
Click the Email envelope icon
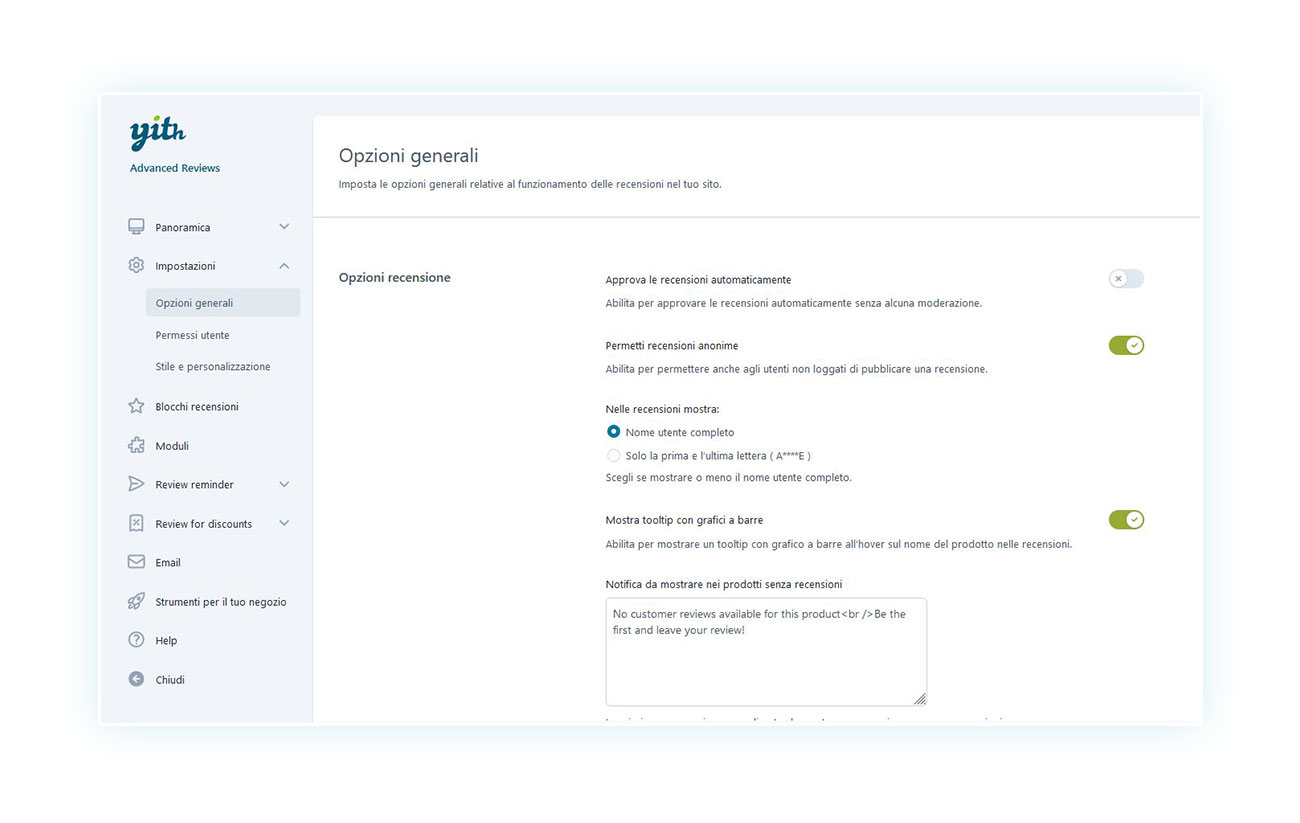coord(136,563)
